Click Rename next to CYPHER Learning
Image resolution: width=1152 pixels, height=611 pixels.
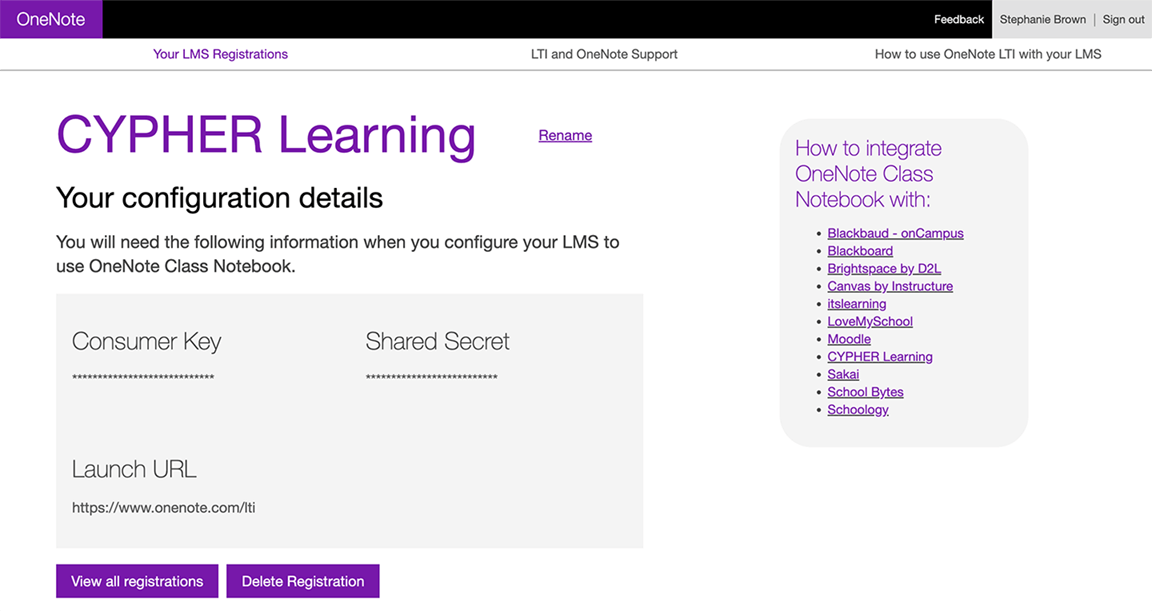565,135
